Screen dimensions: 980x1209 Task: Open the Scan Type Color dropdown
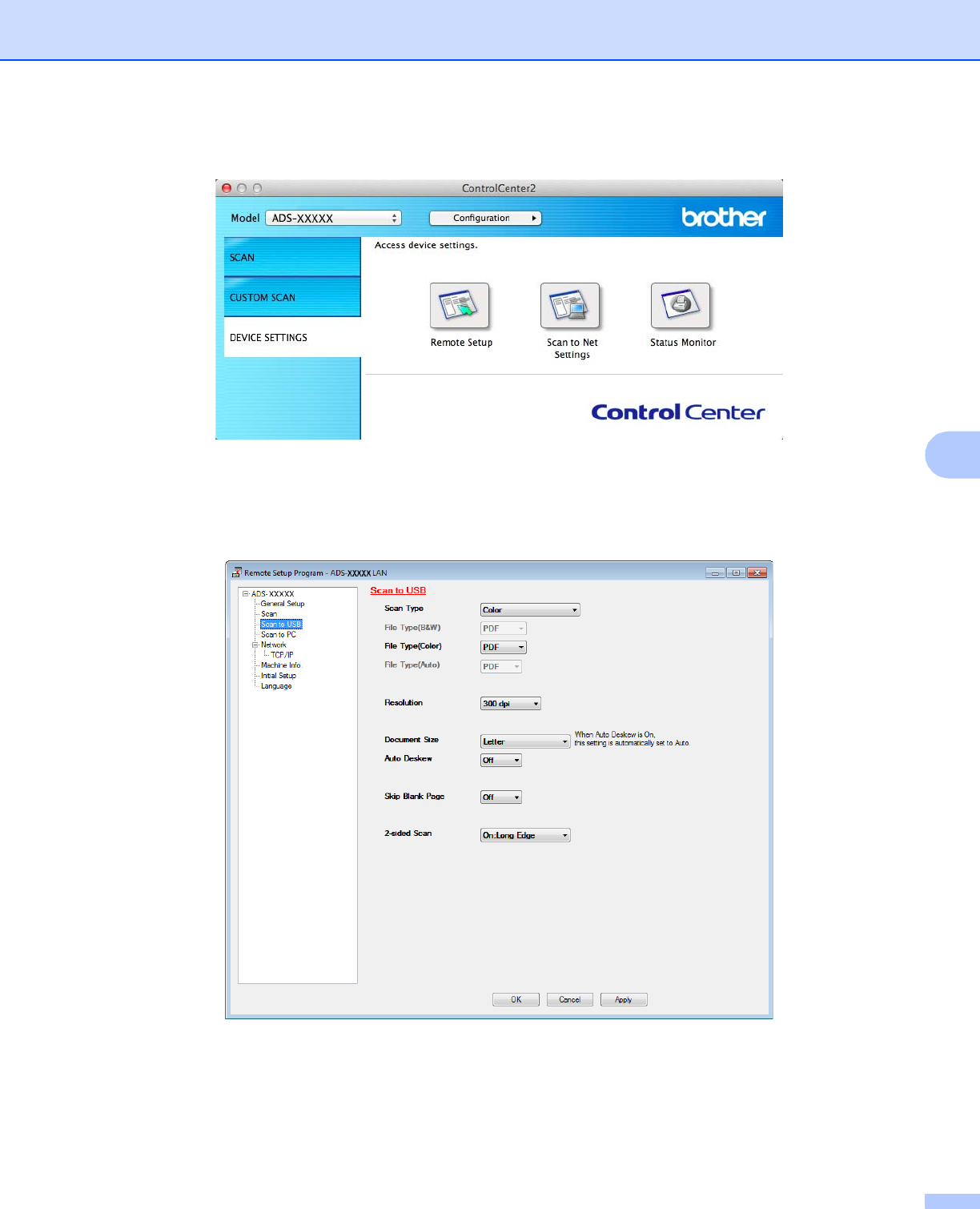tap(530, 610)
